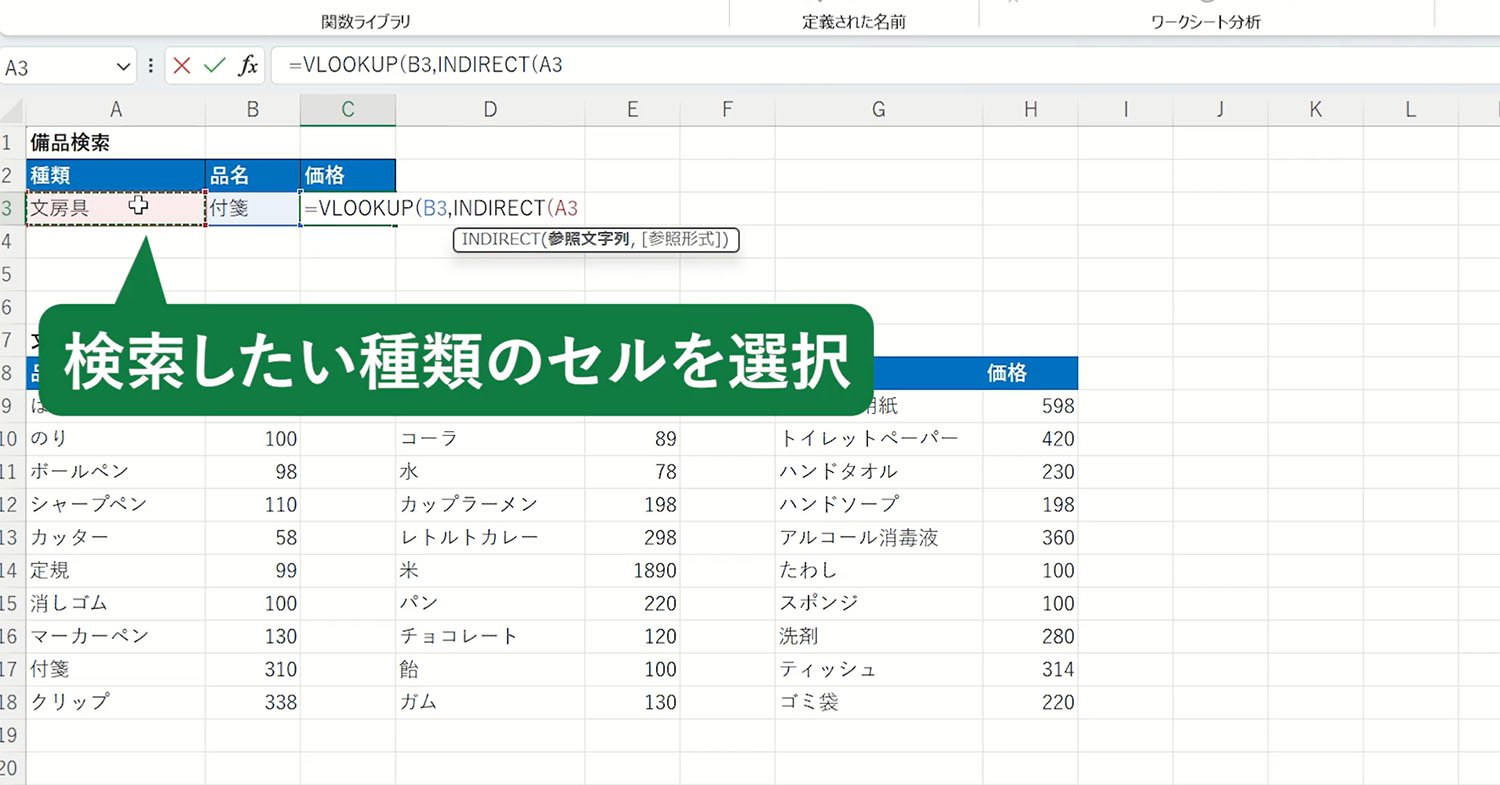Click the cell containing チョコレート
The height and width of the screenshot is (785, 1500).
click(490, 636)
